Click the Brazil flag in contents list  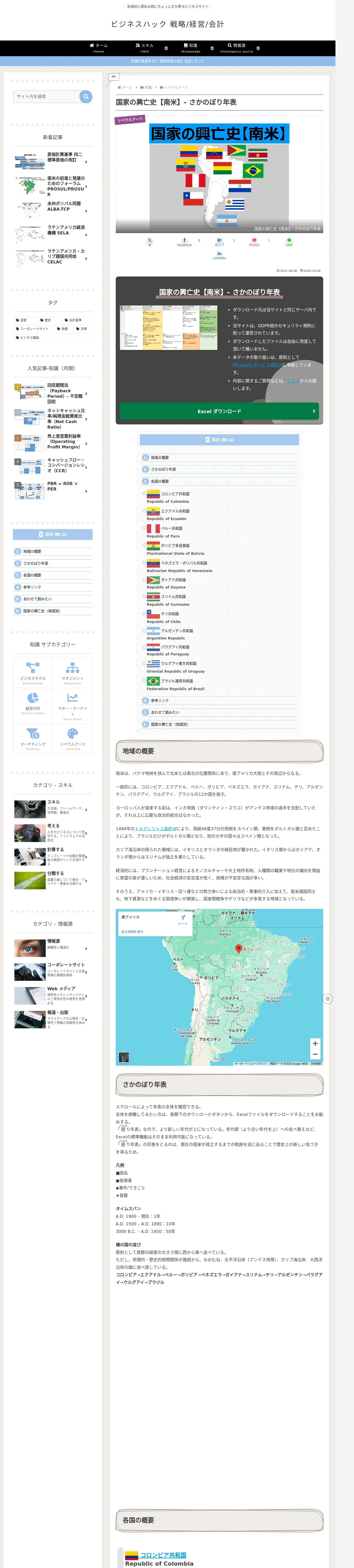153,681
